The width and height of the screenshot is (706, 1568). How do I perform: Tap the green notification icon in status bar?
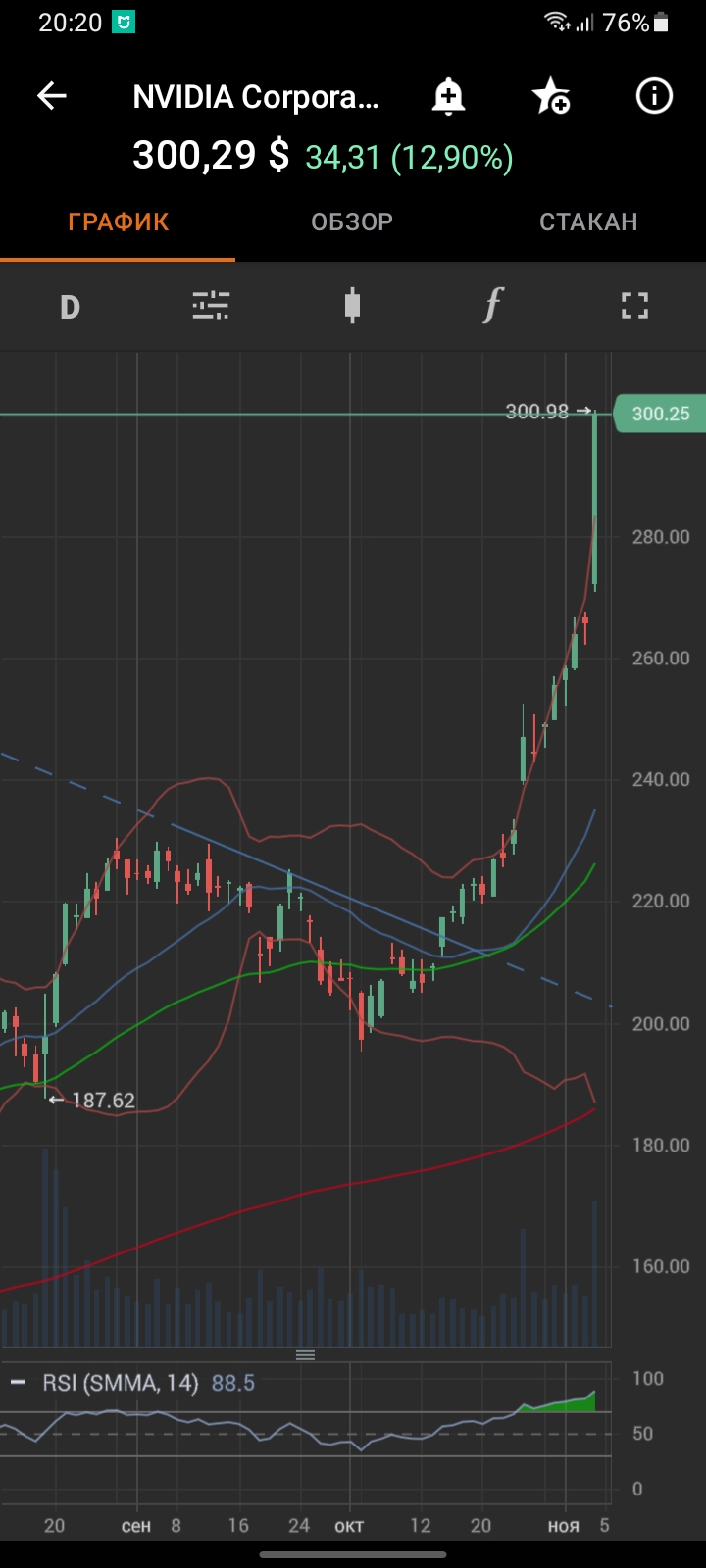[124, 22]
